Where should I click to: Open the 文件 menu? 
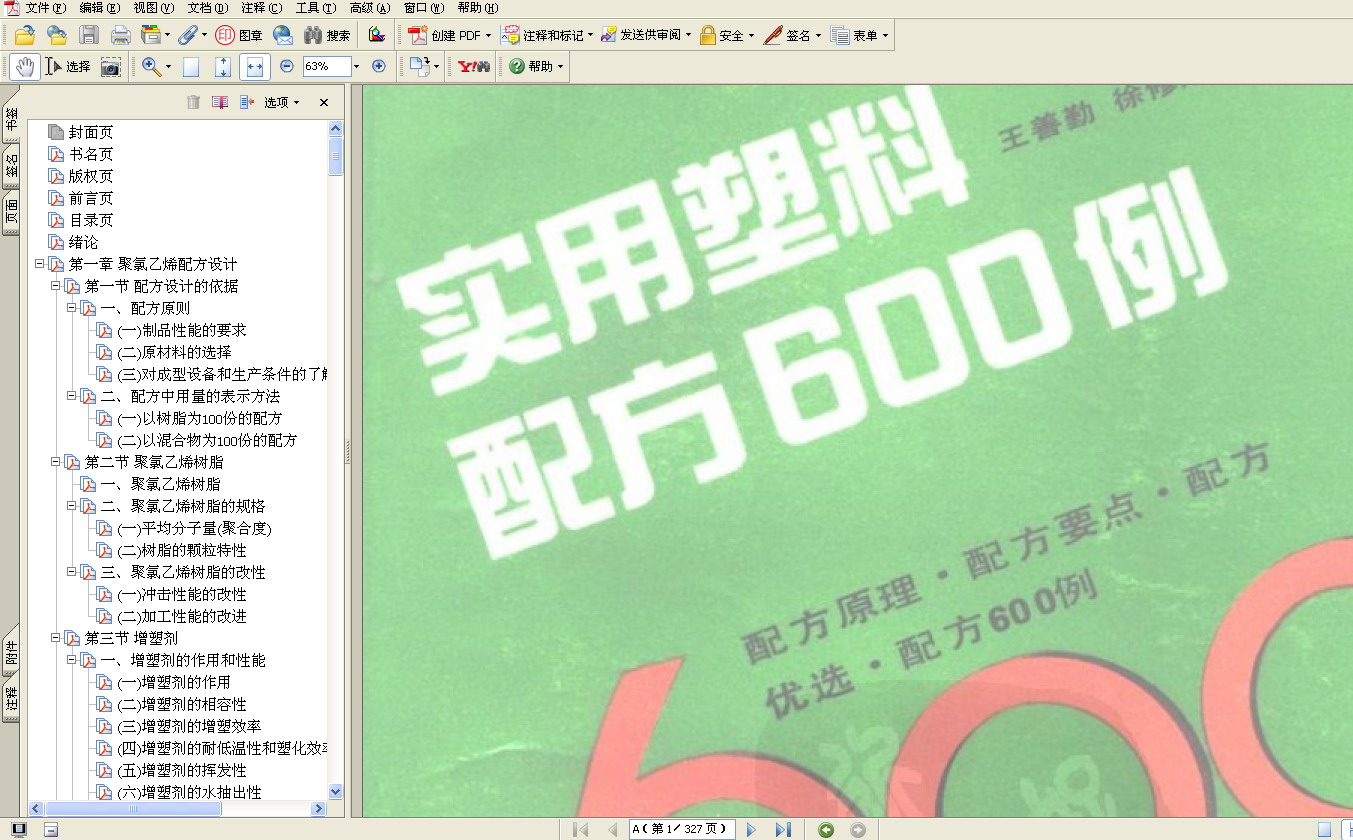coord(44,8)
